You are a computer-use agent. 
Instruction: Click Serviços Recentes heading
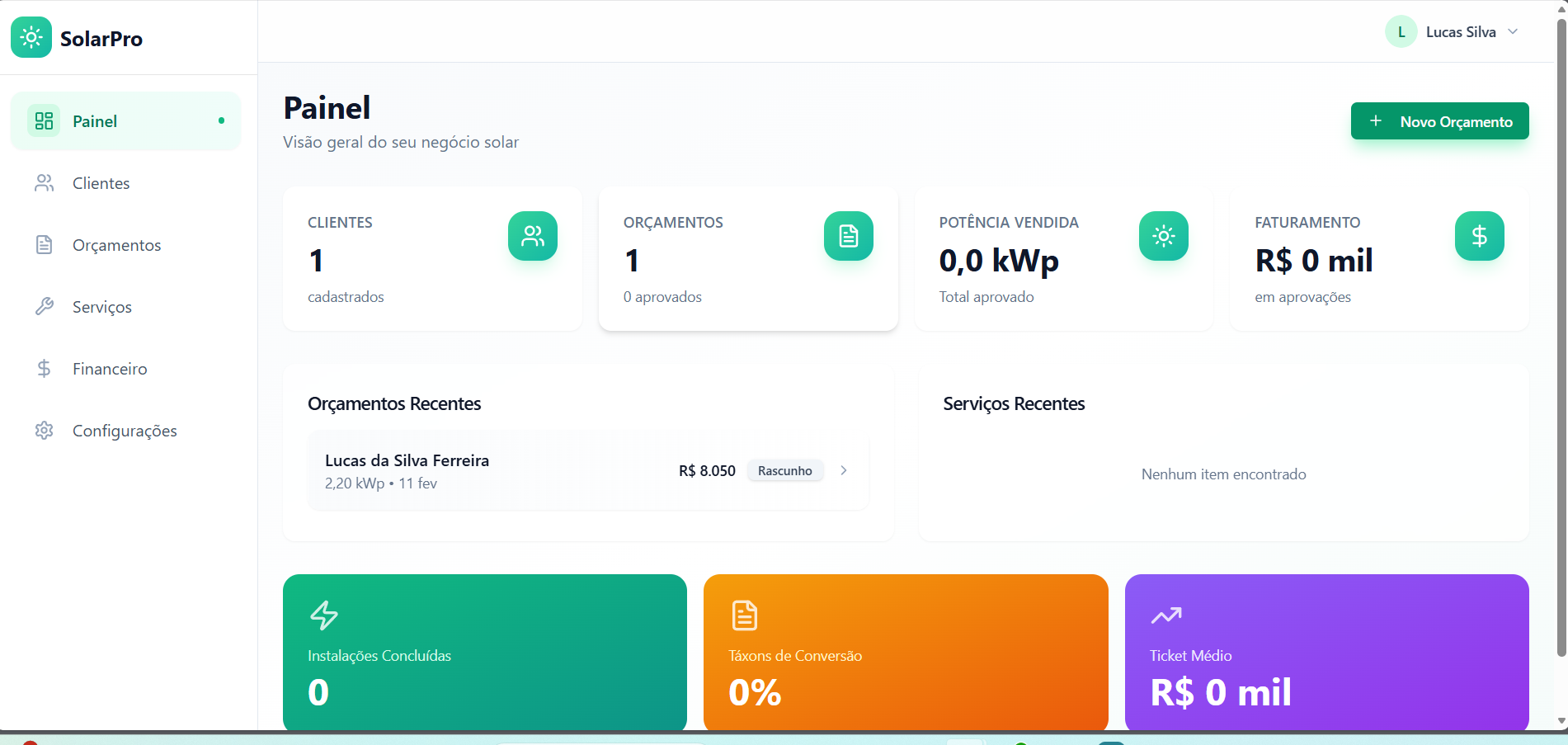pos(1014,403)
